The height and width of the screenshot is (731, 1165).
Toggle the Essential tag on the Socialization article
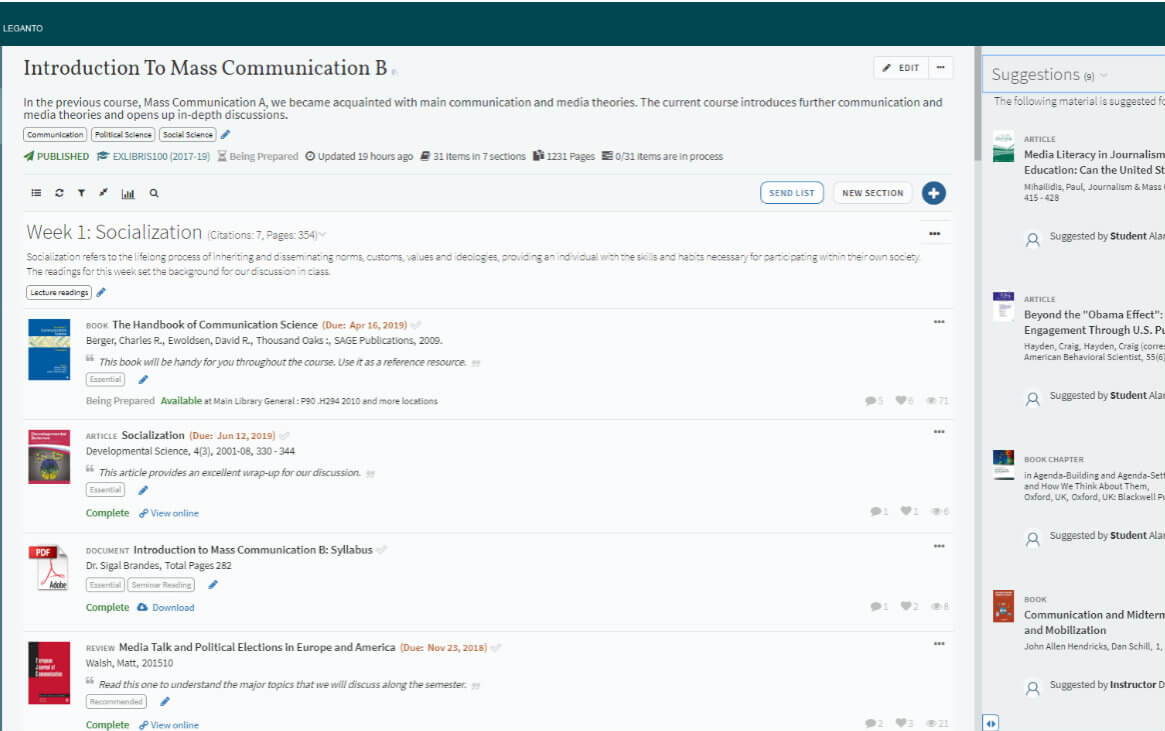click(x=104, y=489)
